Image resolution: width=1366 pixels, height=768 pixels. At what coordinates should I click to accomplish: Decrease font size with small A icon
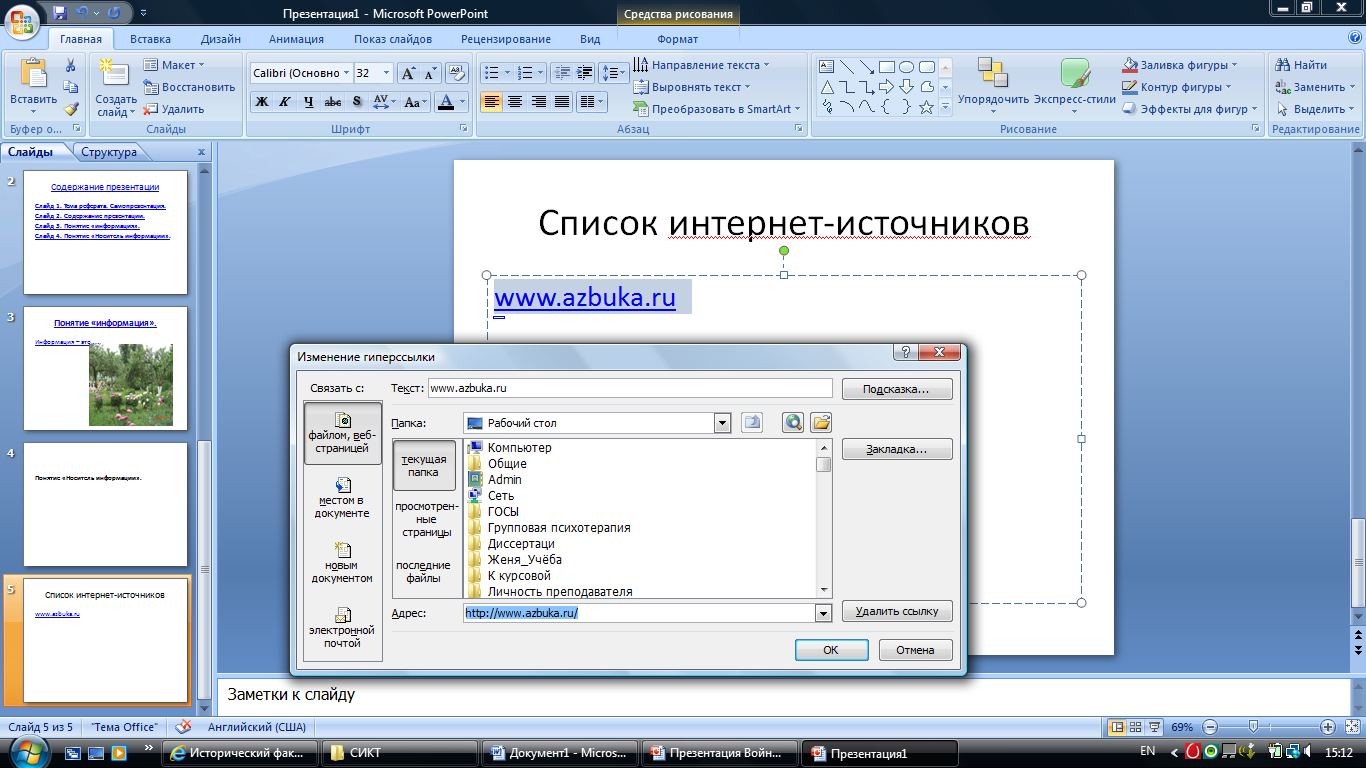[x=430, y=73]
